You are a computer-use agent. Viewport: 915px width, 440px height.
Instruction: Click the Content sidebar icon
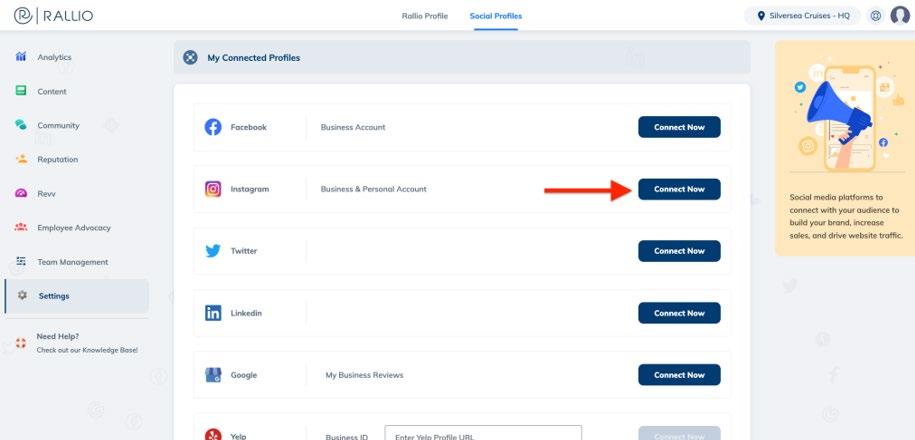pos(21,90)
